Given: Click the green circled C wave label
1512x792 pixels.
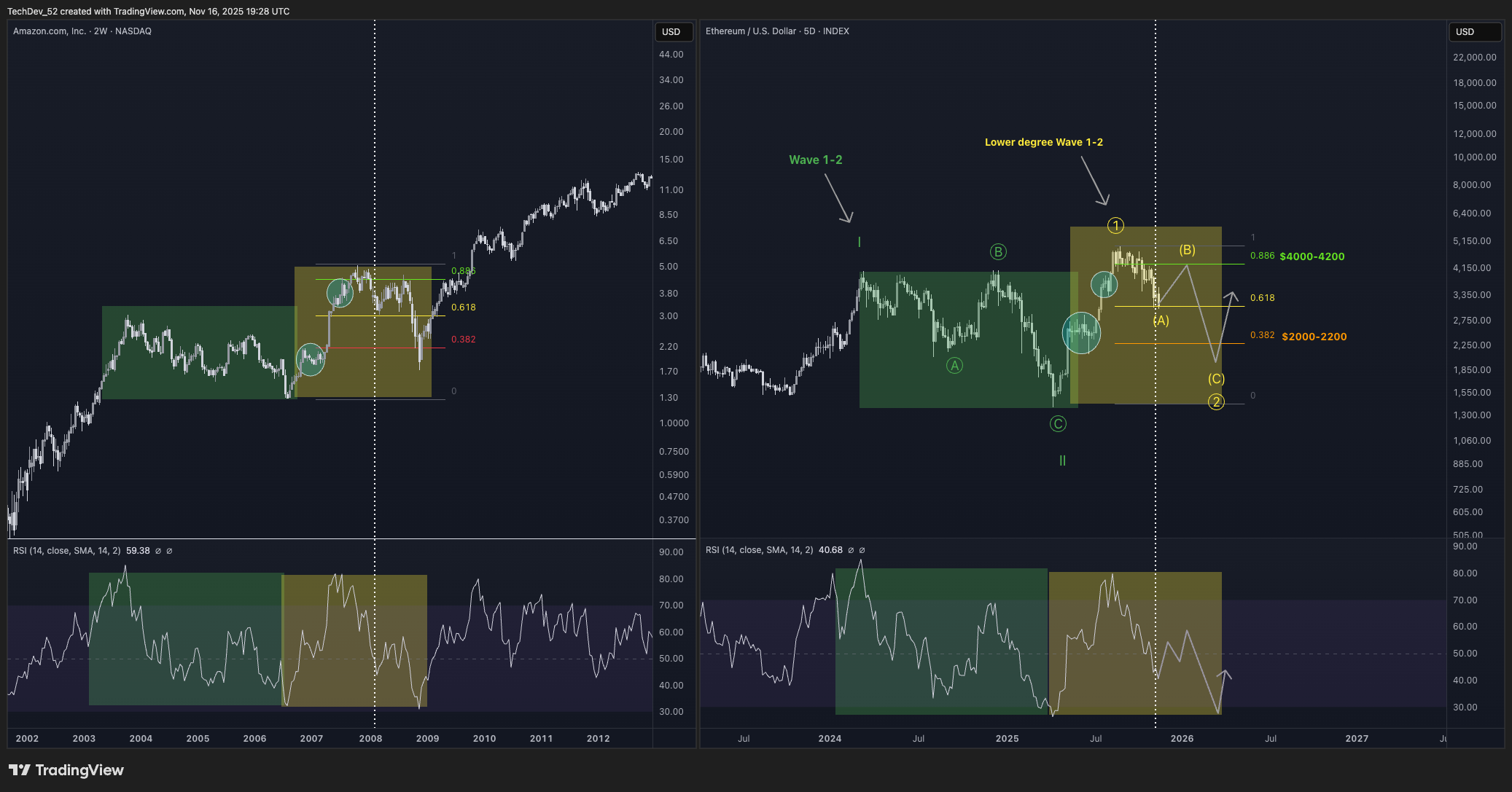Looking at the screenshot, I should (x=1058, y=424).
